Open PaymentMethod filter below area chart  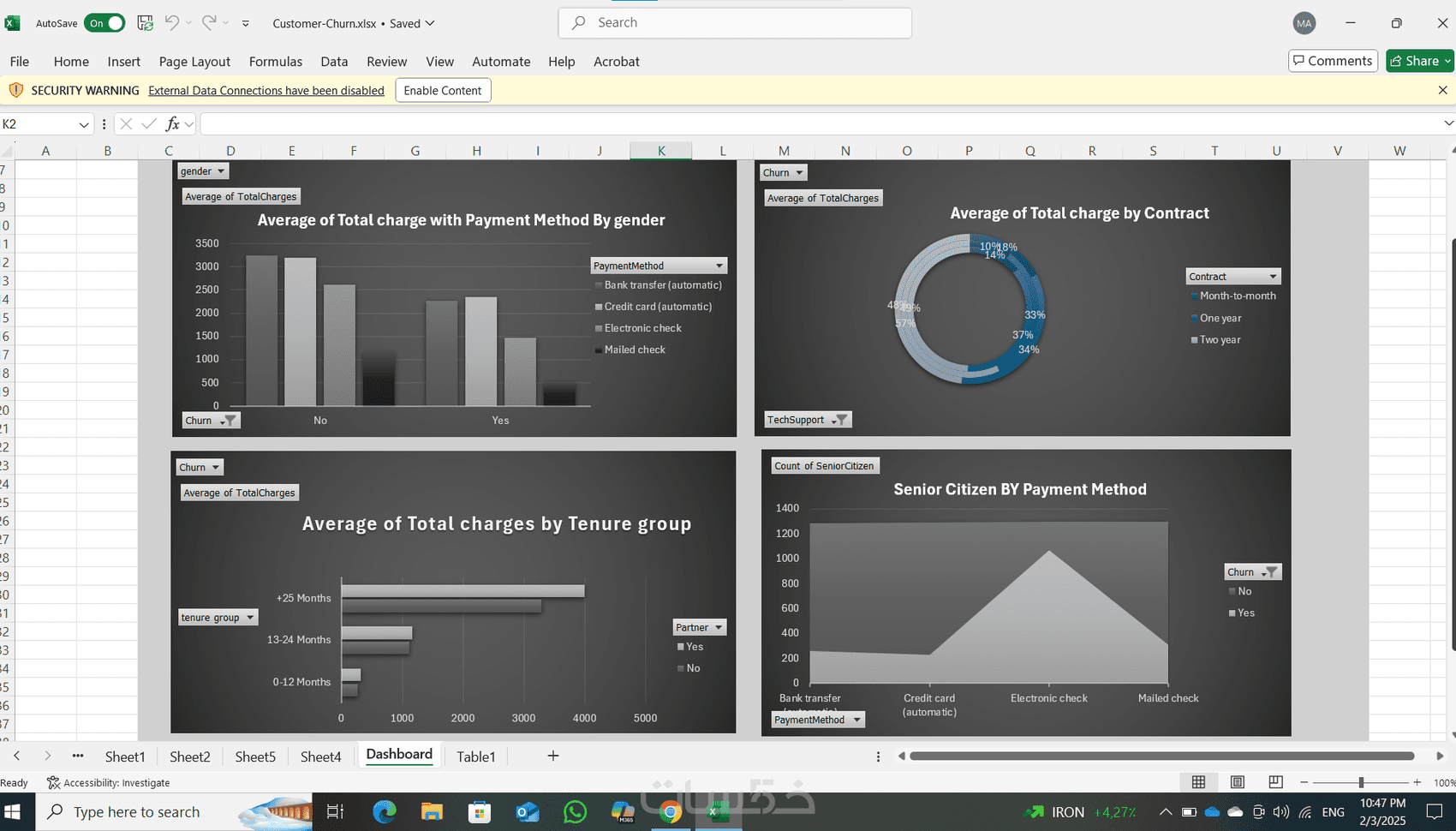[x=817, y=720]
